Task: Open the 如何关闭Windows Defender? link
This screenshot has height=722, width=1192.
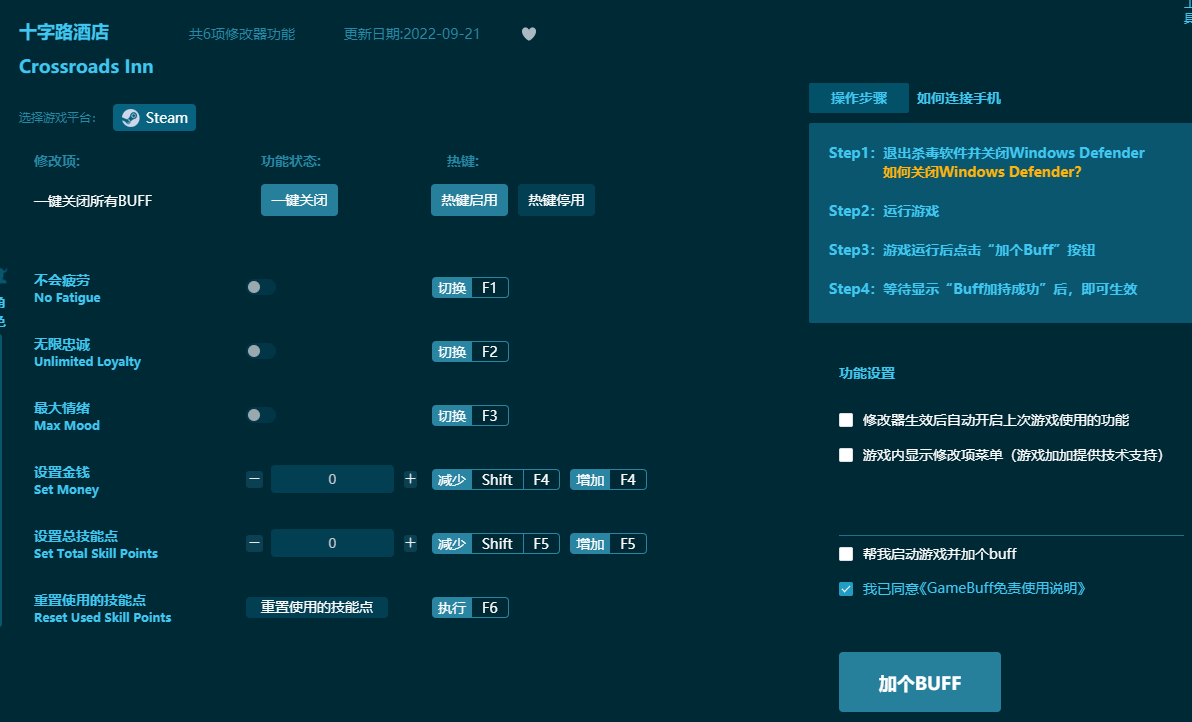Action: 982,172
